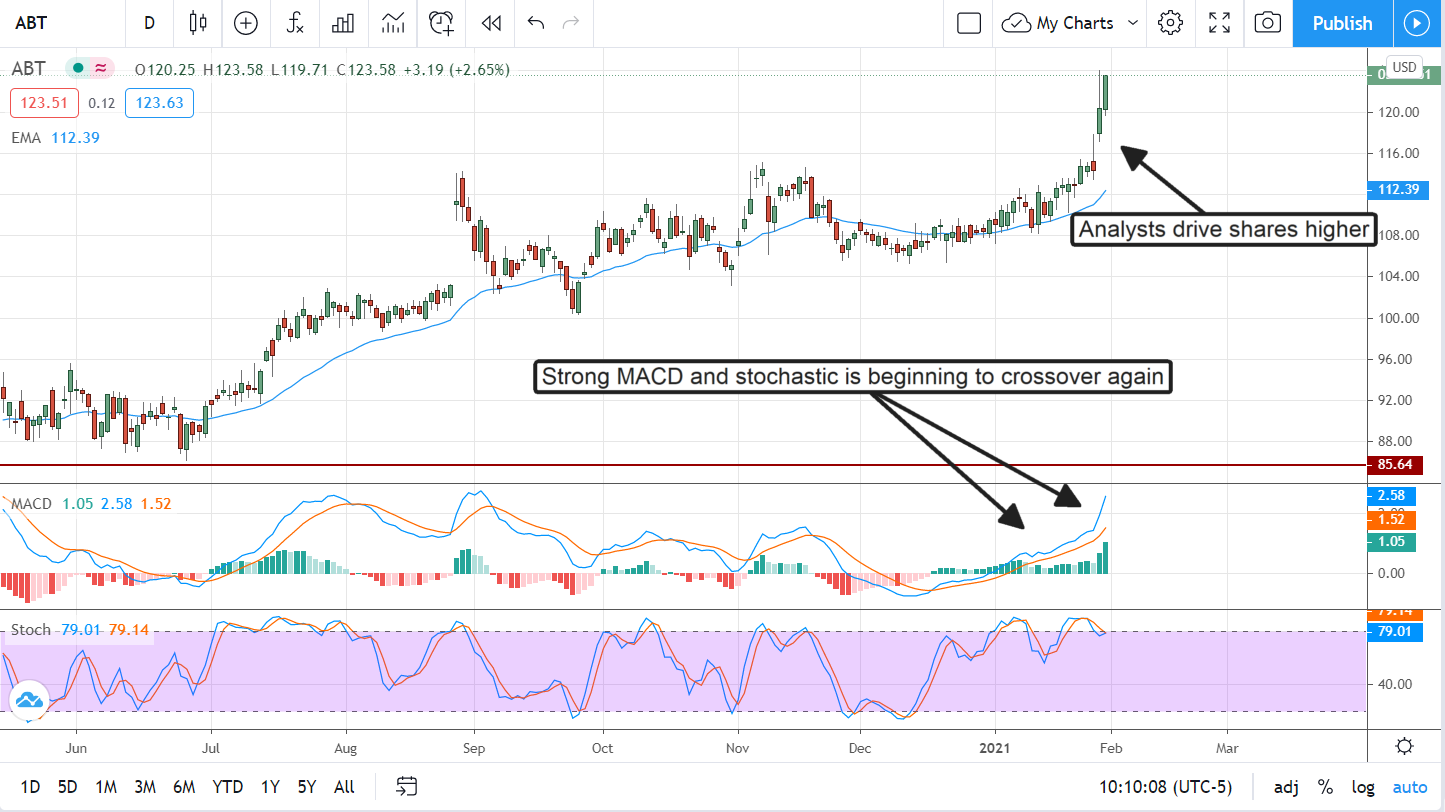Open the candlestick chart style selector
Viewport: 1445px width, 812px height.
pos(197,23)
